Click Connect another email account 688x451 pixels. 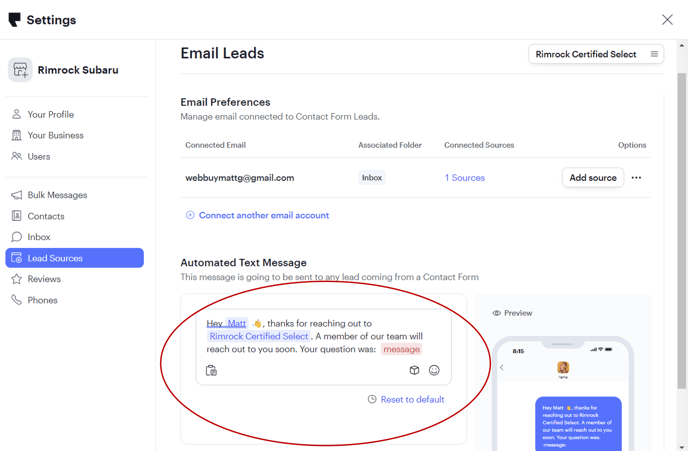[x=264, y=215]
